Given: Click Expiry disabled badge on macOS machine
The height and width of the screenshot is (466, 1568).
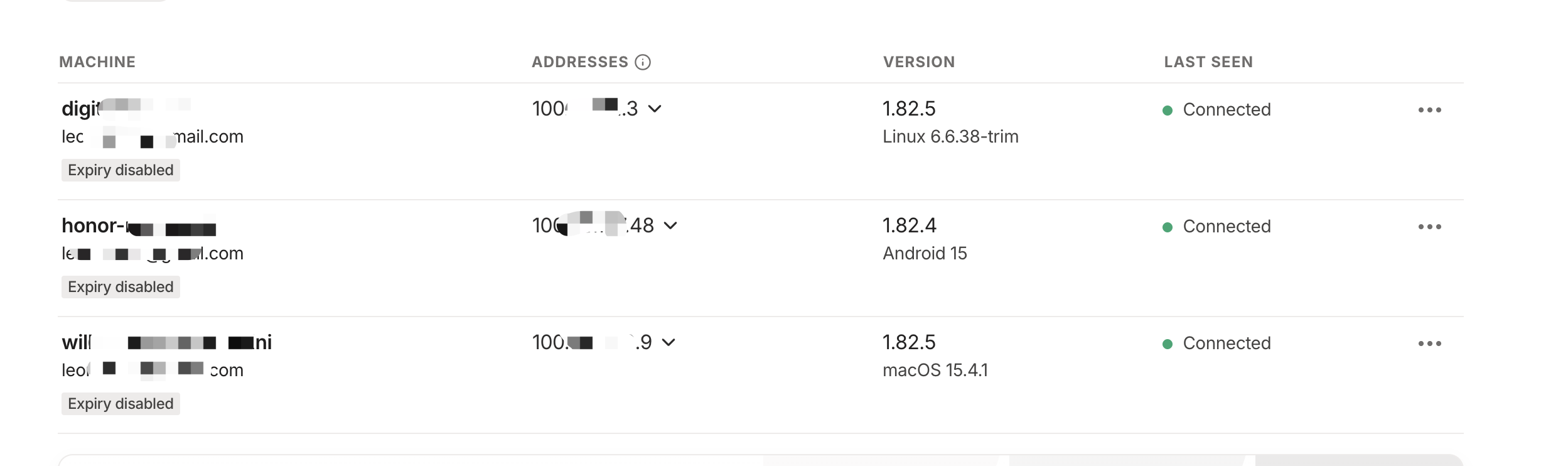Looking at the screenshot, I should [x=121, y=404].
